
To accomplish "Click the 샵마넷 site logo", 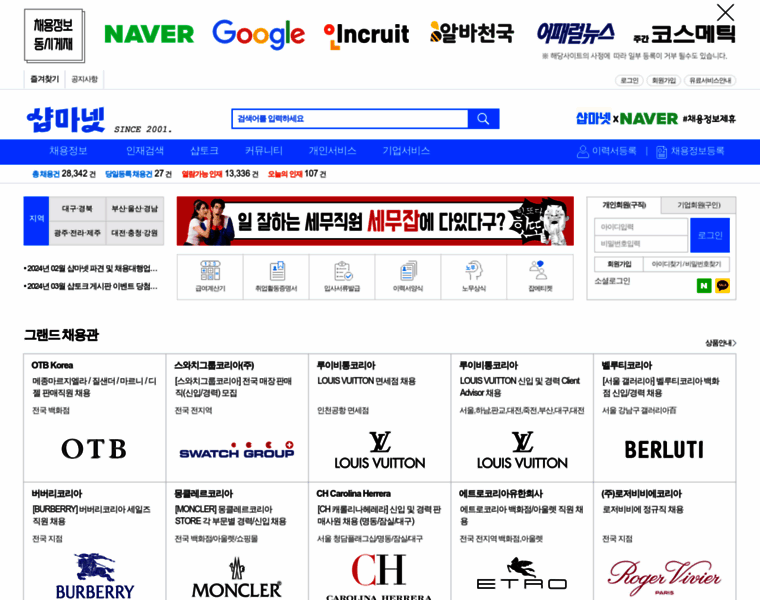I will coord(66,120).
